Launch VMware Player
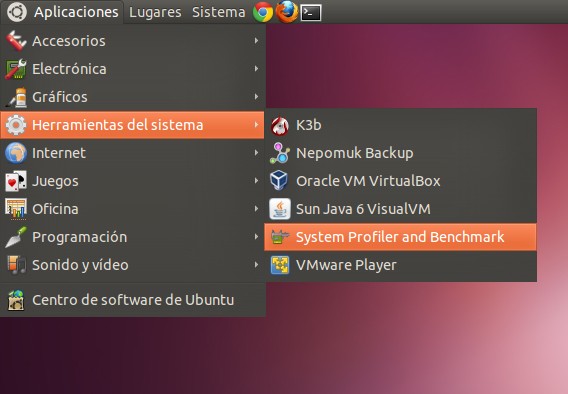 tap(400, 265)
